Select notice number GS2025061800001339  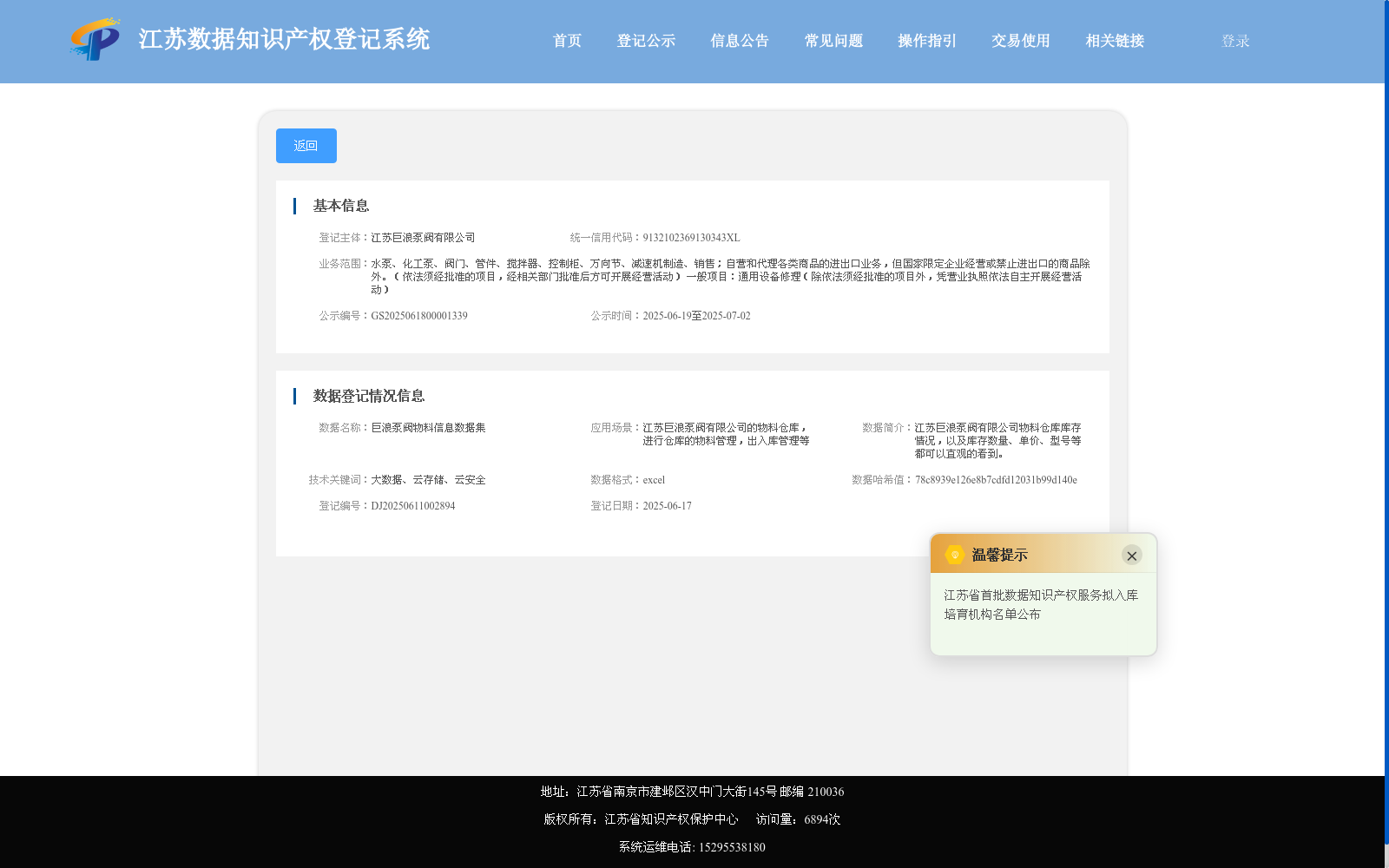coord(419,316)
